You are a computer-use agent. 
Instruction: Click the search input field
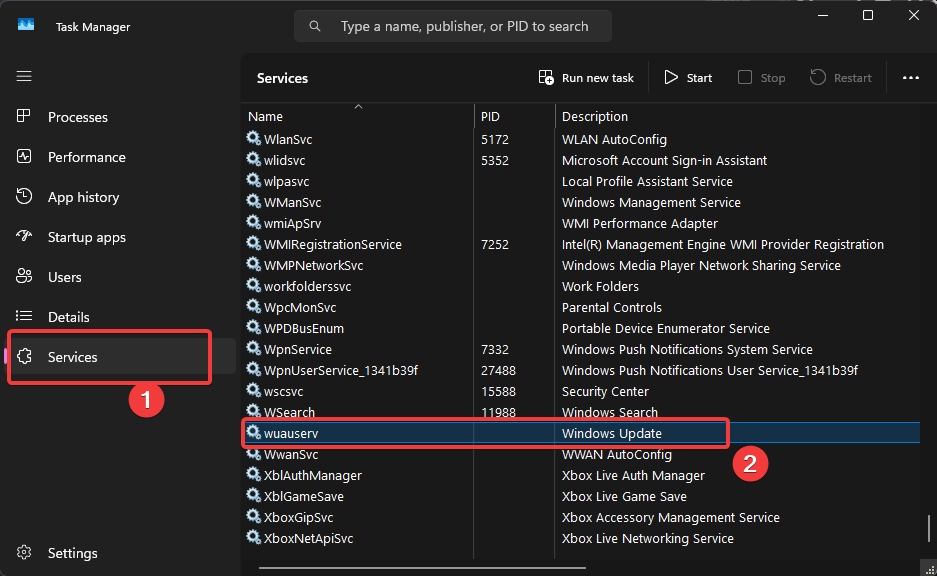point(453,26)
